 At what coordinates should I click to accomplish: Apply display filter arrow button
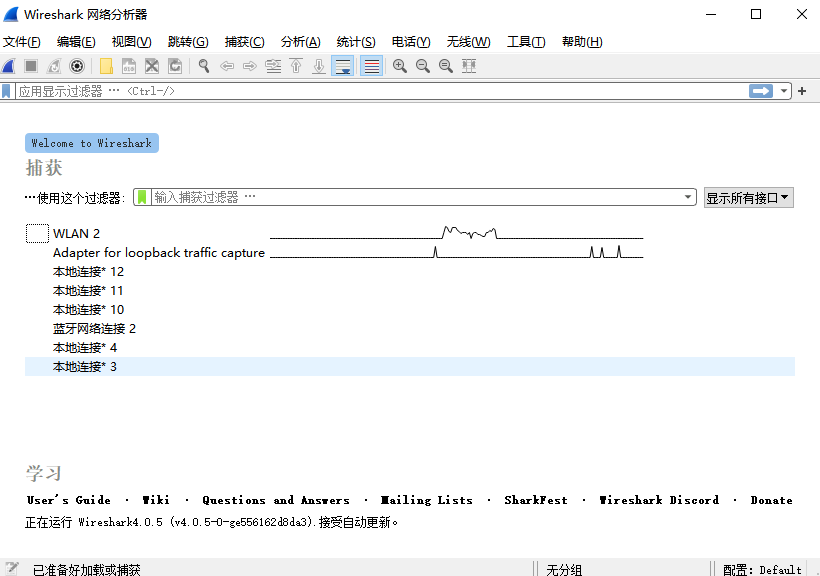point(761,91)
